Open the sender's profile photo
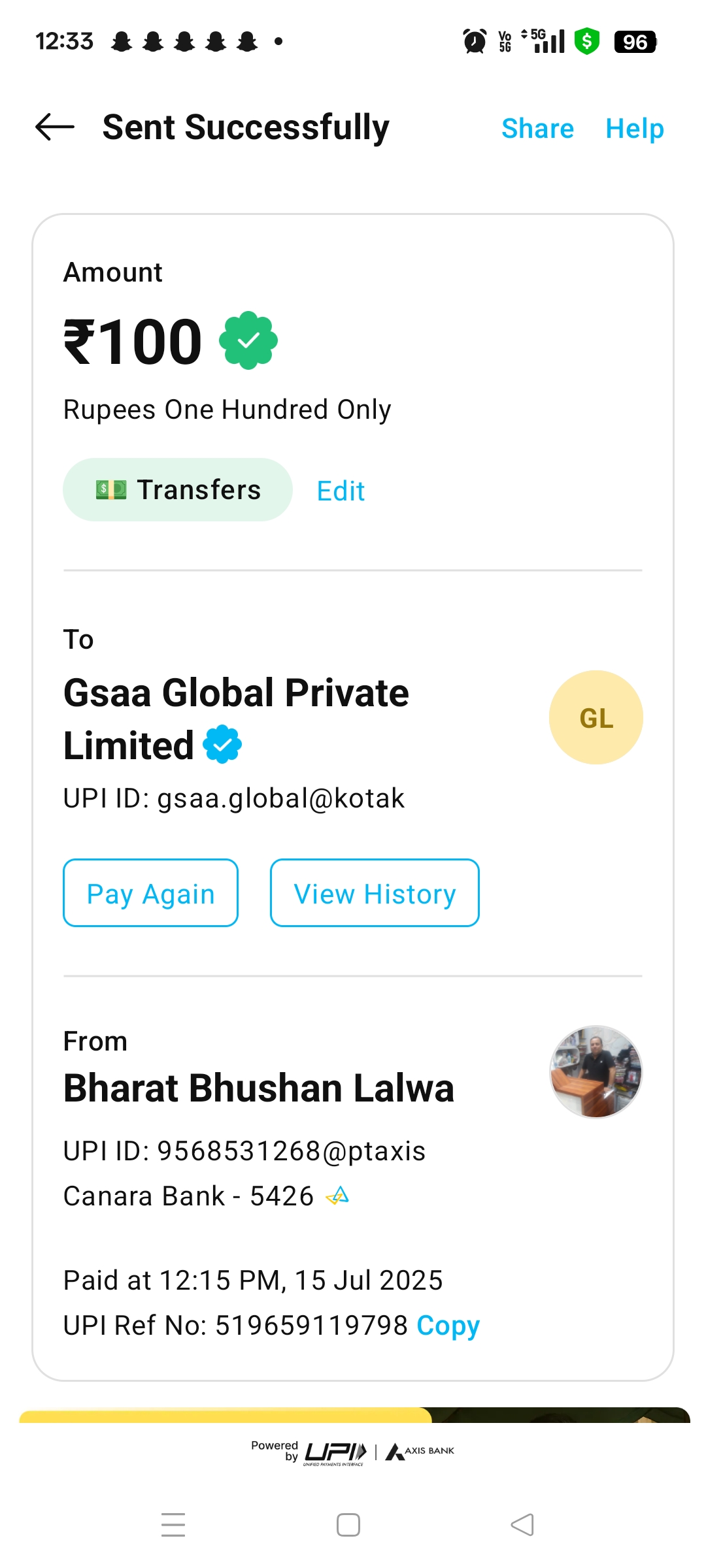 (596, 1071)
